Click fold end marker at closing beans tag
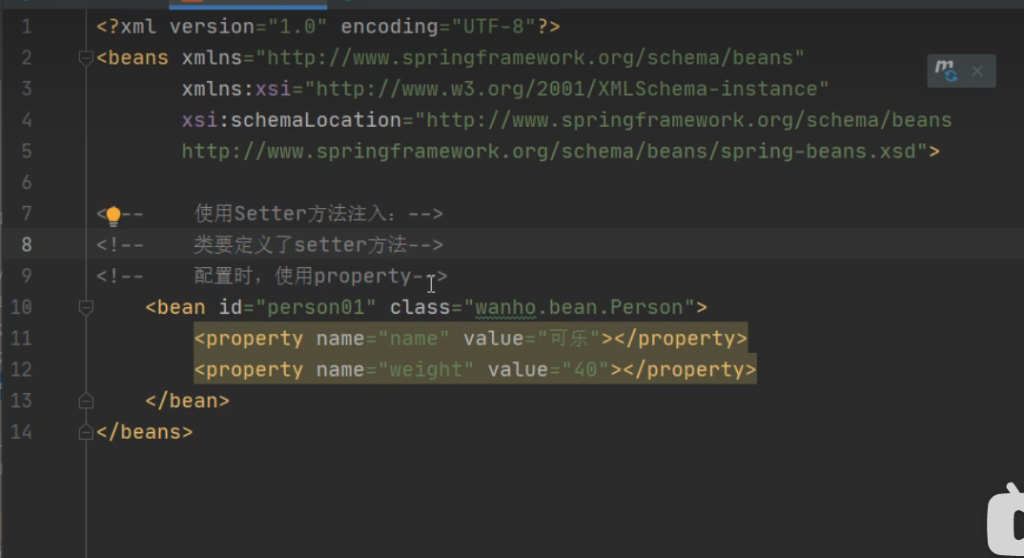This screenshot has width=1024, height=558. (x=85, y=433)
